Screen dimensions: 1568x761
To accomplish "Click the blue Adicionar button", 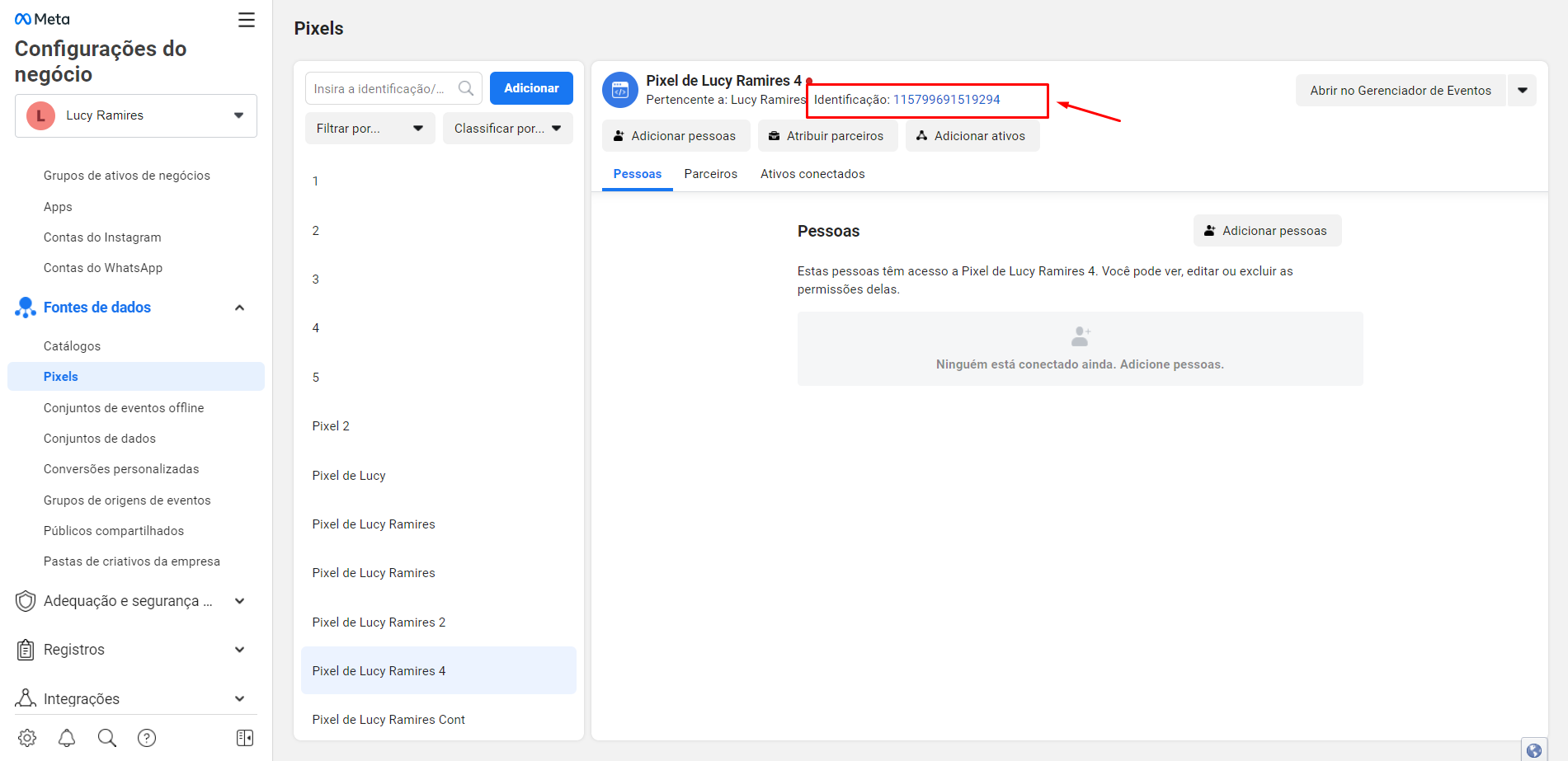I will pyautogui.click(x=531, y=88).
